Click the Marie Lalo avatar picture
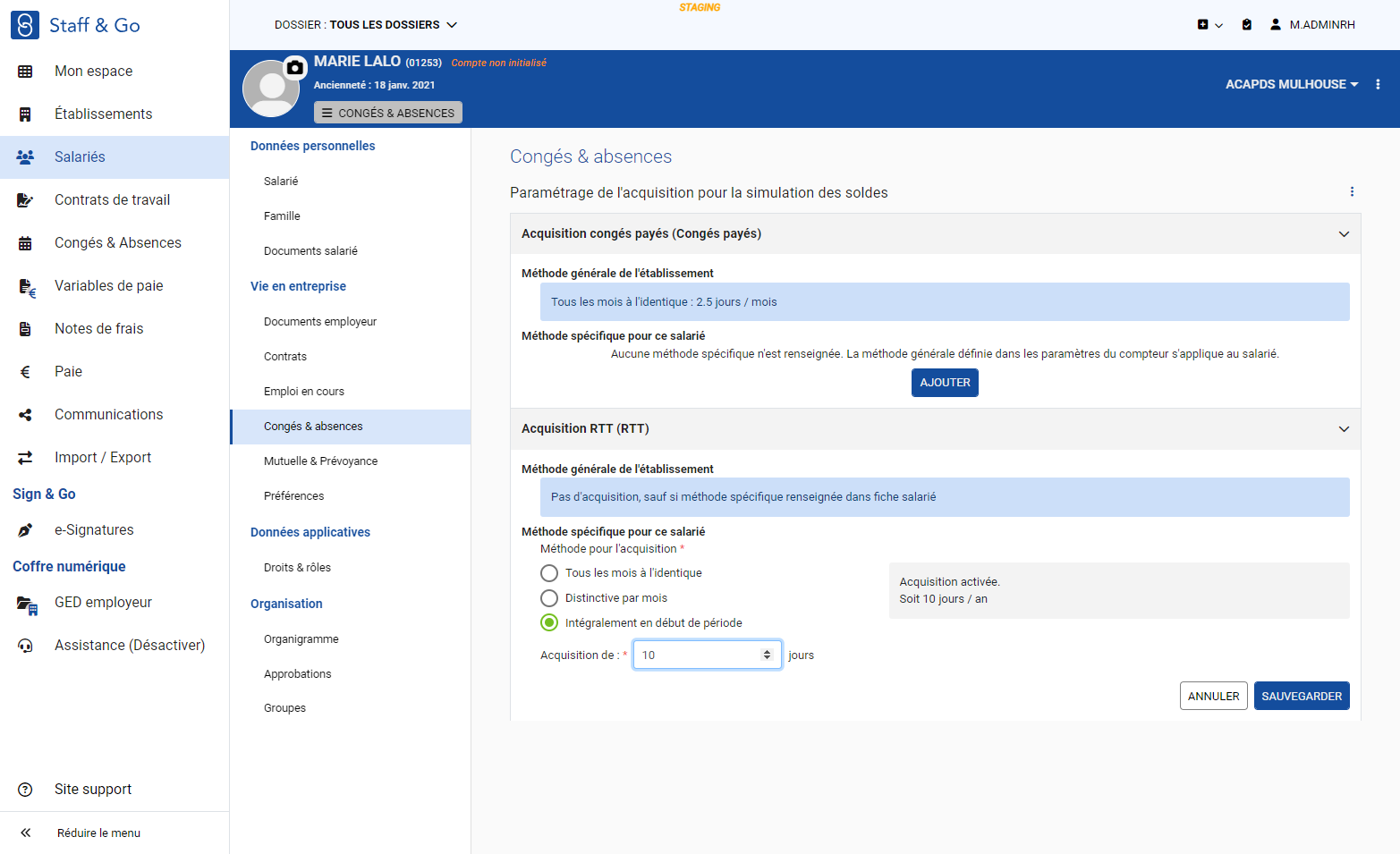The image size is (1400, 854). pos(271,89)
